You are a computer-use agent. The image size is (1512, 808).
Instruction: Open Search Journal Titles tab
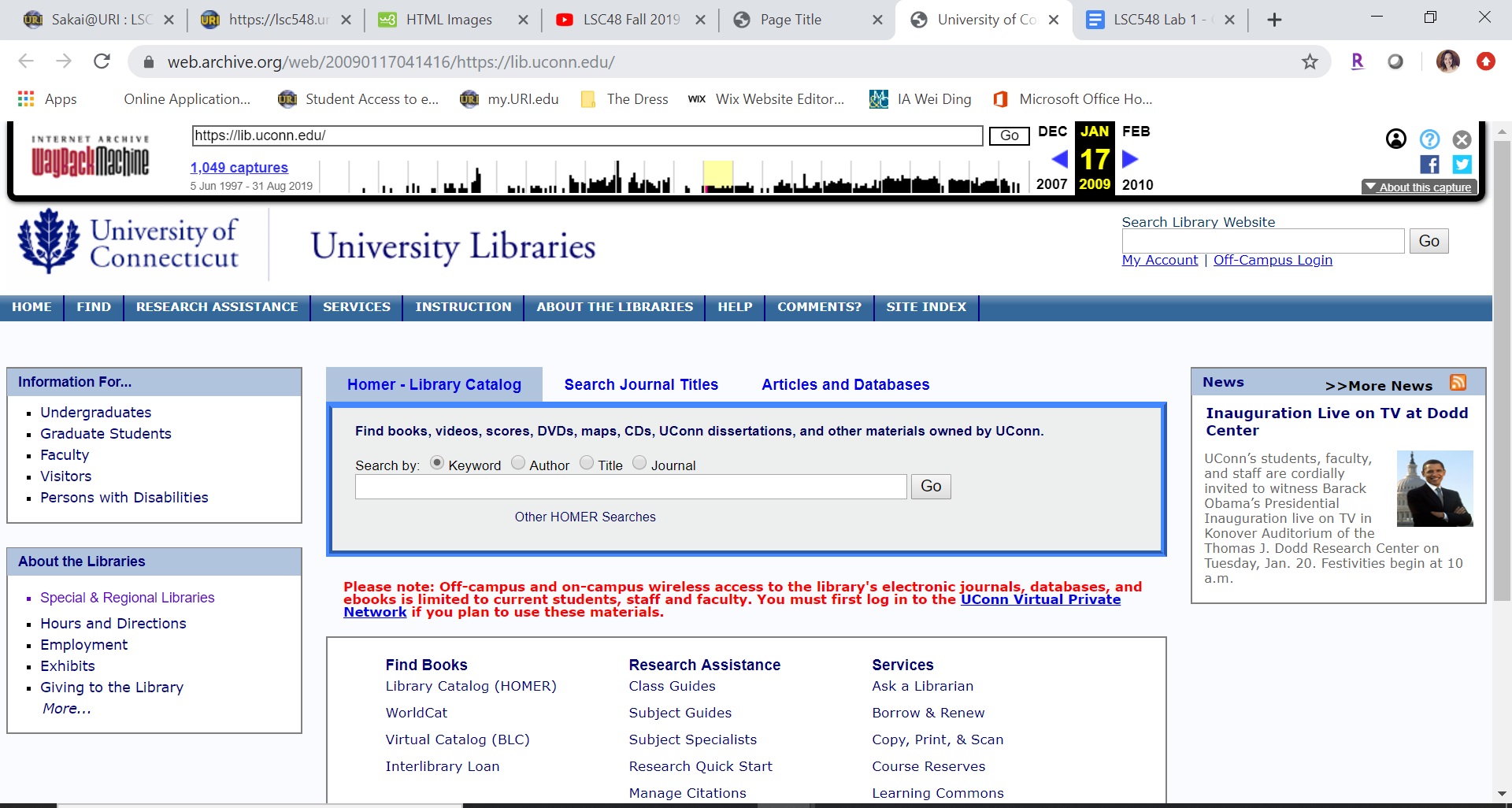[641, 384]
